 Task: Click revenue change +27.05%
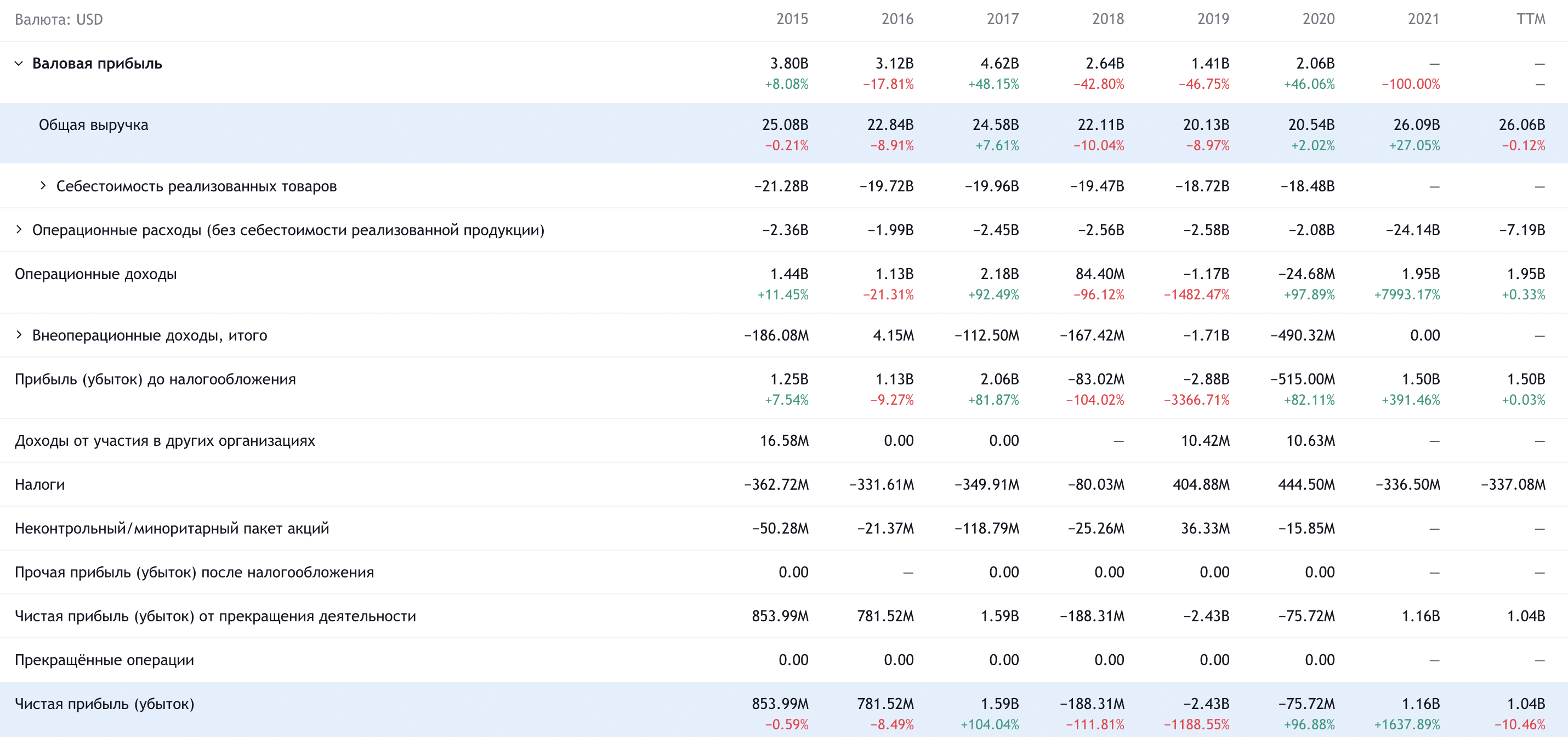(x=1414, y=145)
